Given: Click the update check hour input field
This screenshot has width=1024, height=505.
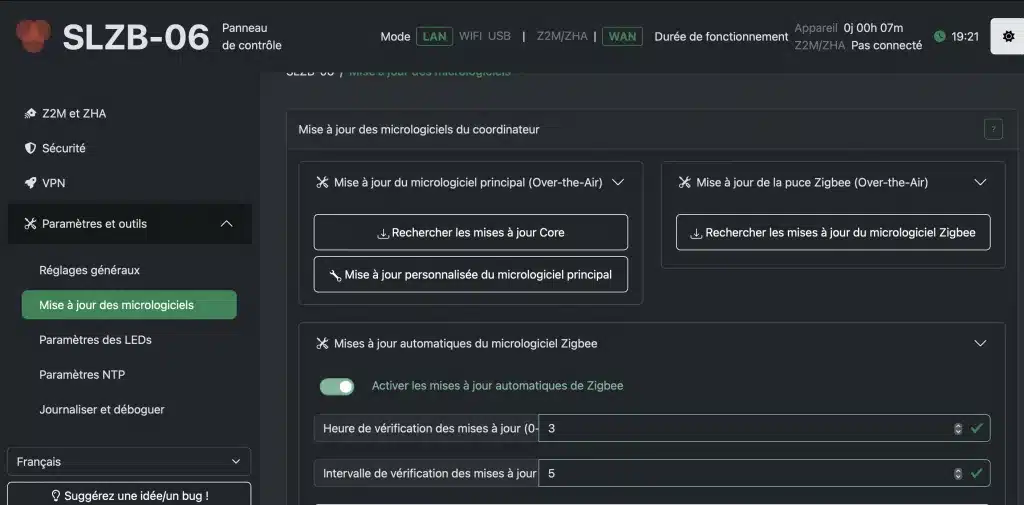Looking at the screenshot, I should point(745,428).
